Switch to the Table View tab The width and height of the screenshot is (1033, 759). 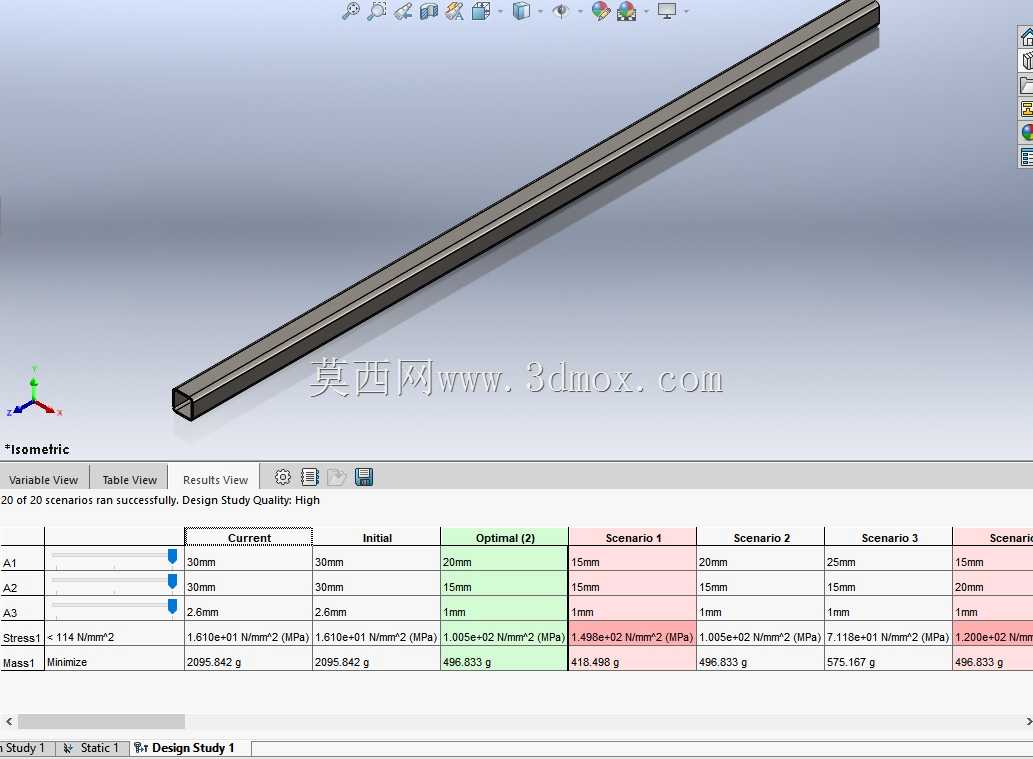tap(130, 480)
